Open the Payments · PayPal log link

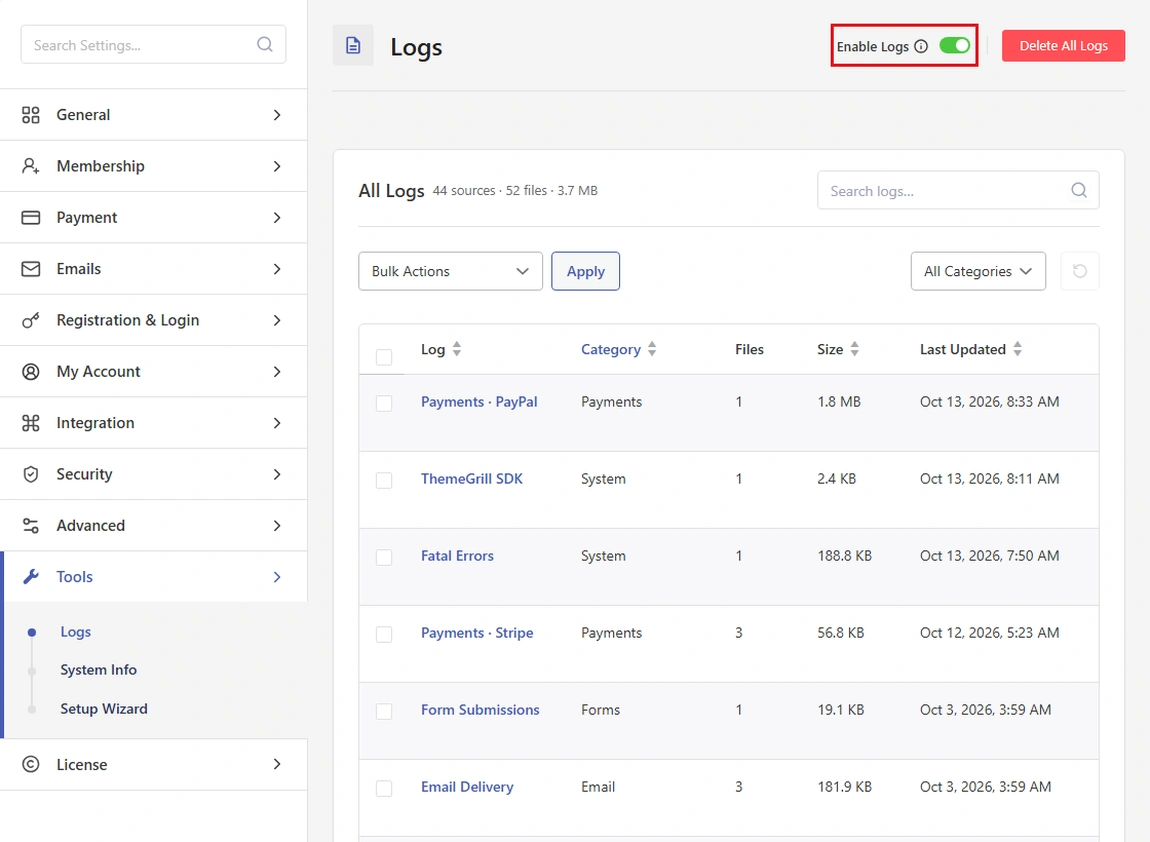click(x=479, y=402)
